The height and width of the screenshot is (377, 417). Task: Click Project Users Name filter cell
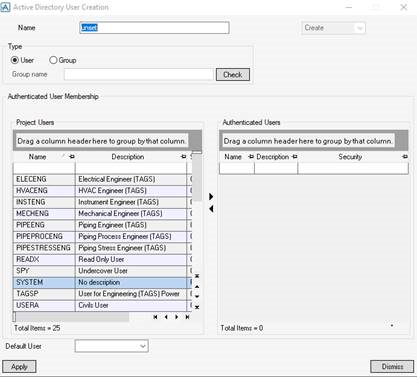pos(44,168)
